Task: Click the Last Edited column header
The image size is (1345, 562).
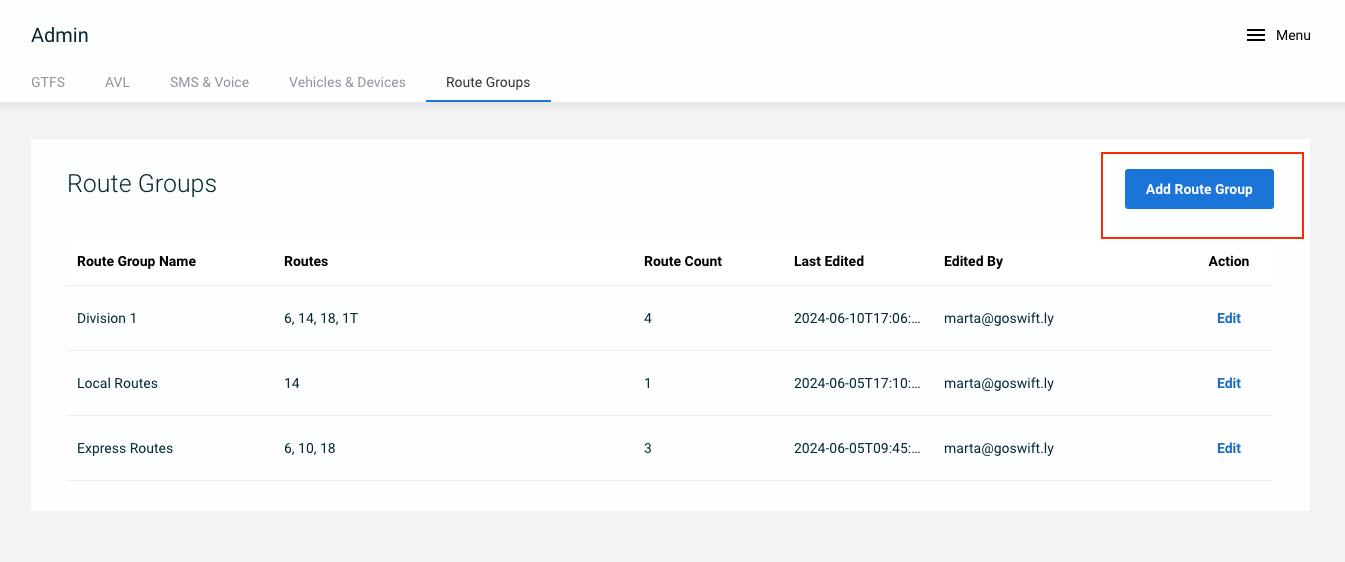Action: click(829, 261)
